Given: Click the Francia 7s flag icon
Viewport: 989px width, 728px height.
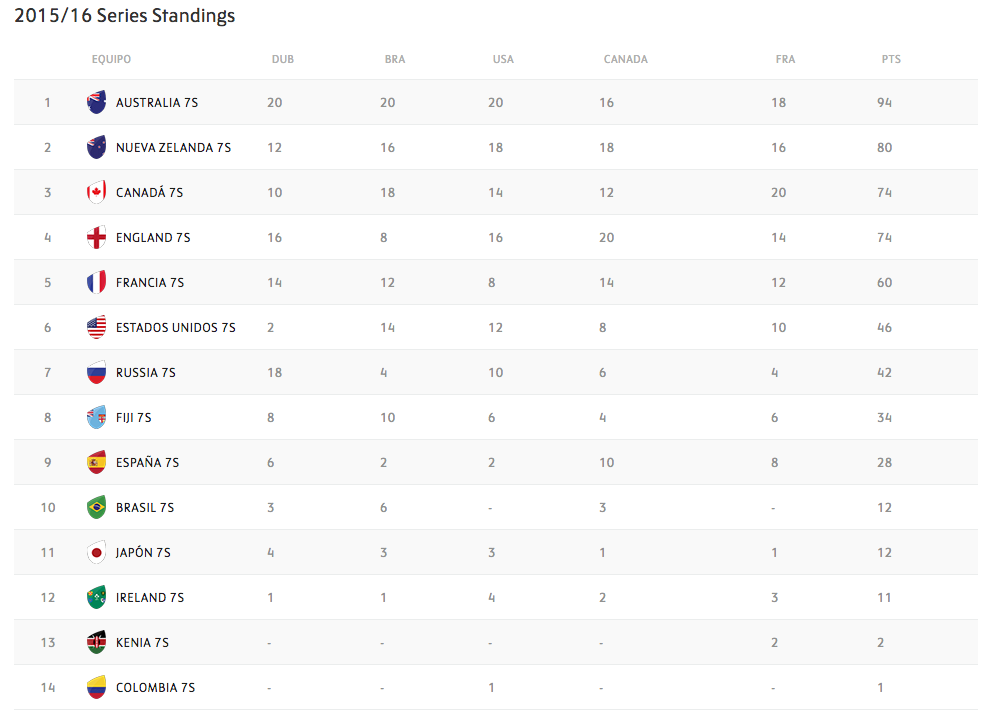Looking at the screenshot, I should click(x=96, y=282).
